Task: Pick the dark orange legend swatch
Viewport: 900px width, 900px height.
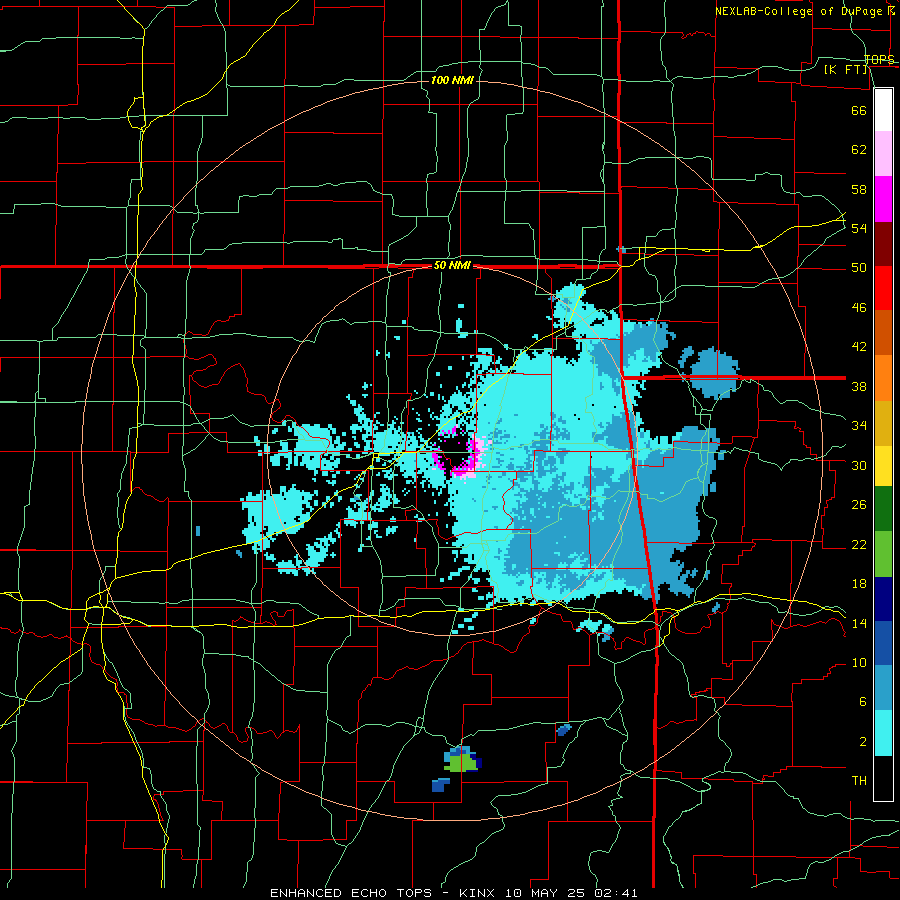Action: [883, 333]
